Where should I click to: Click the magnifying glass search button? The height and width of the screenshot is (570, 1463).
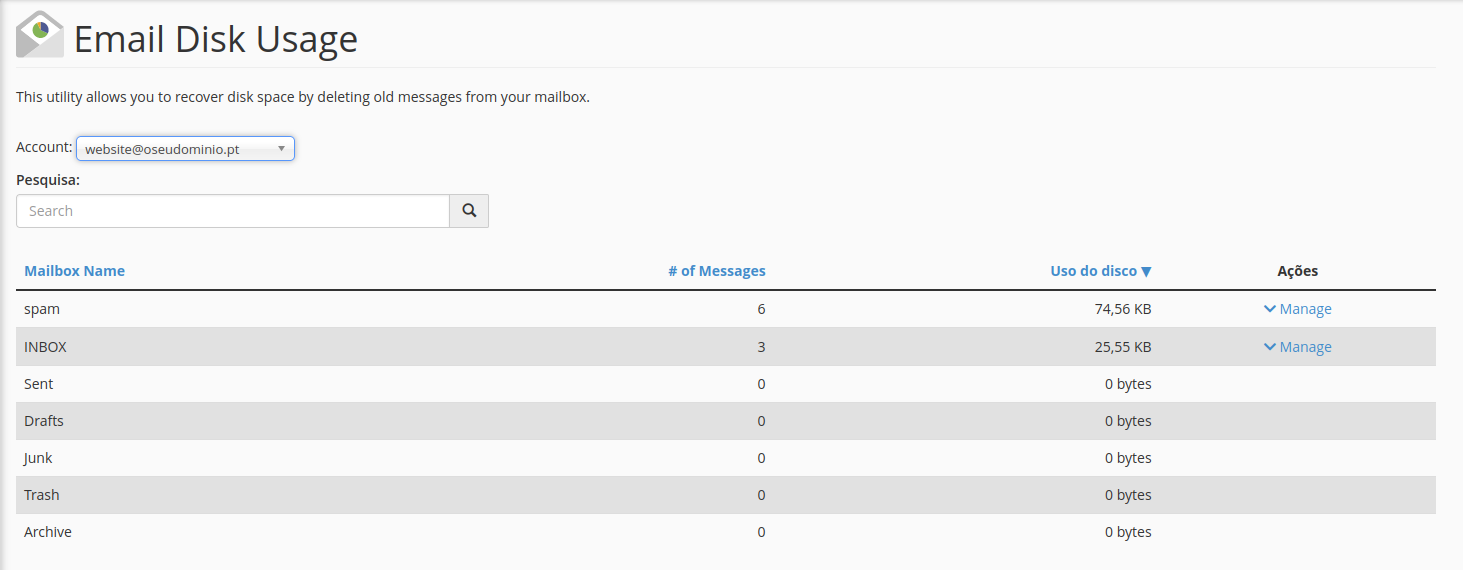[x=469, y=211]
